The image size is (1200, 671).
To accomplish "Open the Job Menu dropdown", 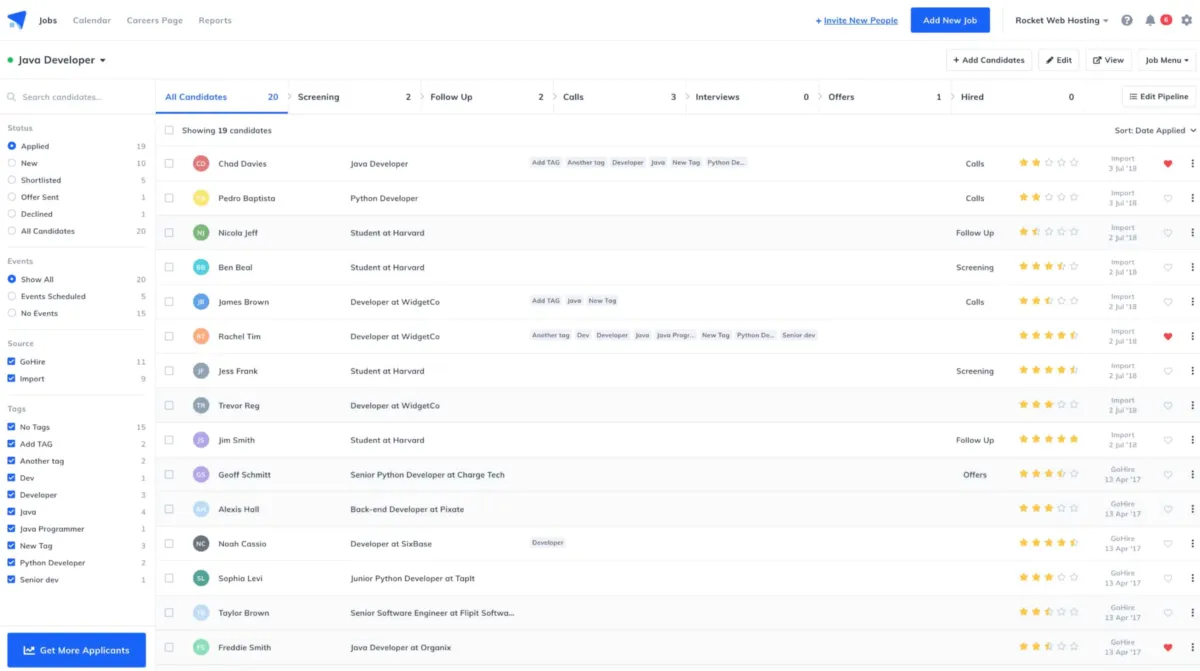I will pyautogui.click(x=1165, y=60).
